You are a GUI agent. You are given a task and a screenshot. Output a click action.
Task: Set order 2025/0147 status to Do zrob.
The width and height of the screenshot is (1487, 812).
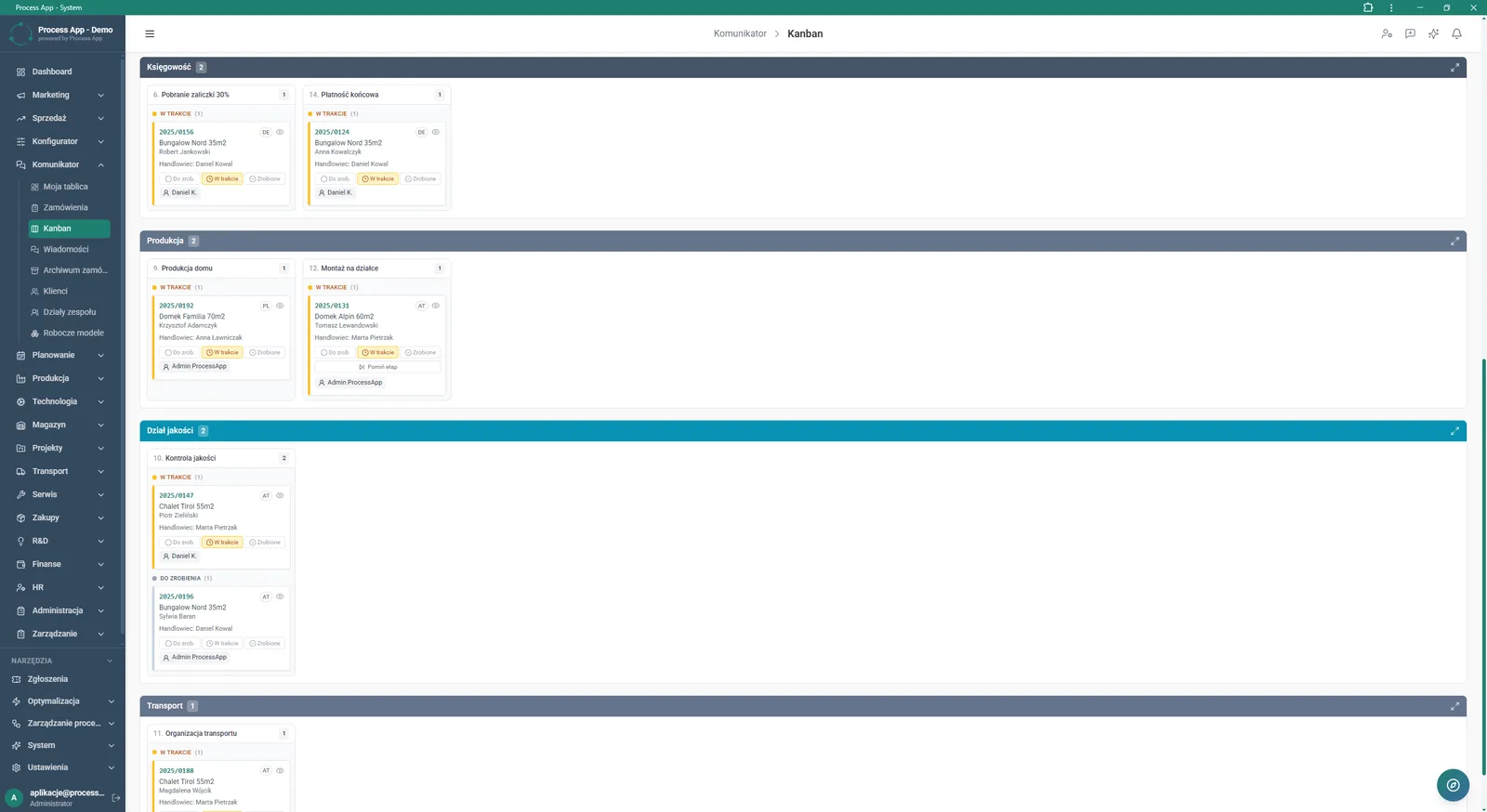(180, 542)
